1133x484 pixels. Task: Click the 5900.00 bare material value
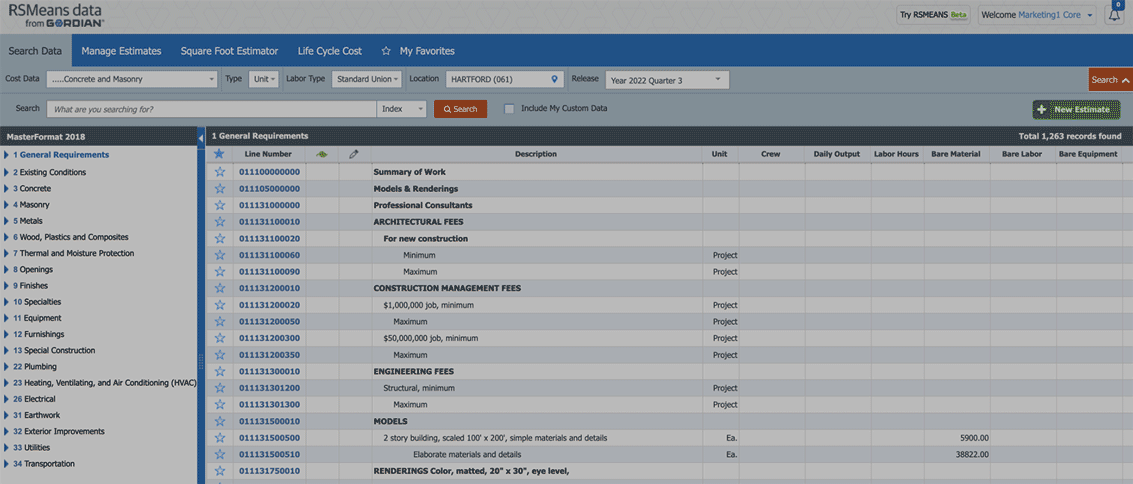[974, 438]
